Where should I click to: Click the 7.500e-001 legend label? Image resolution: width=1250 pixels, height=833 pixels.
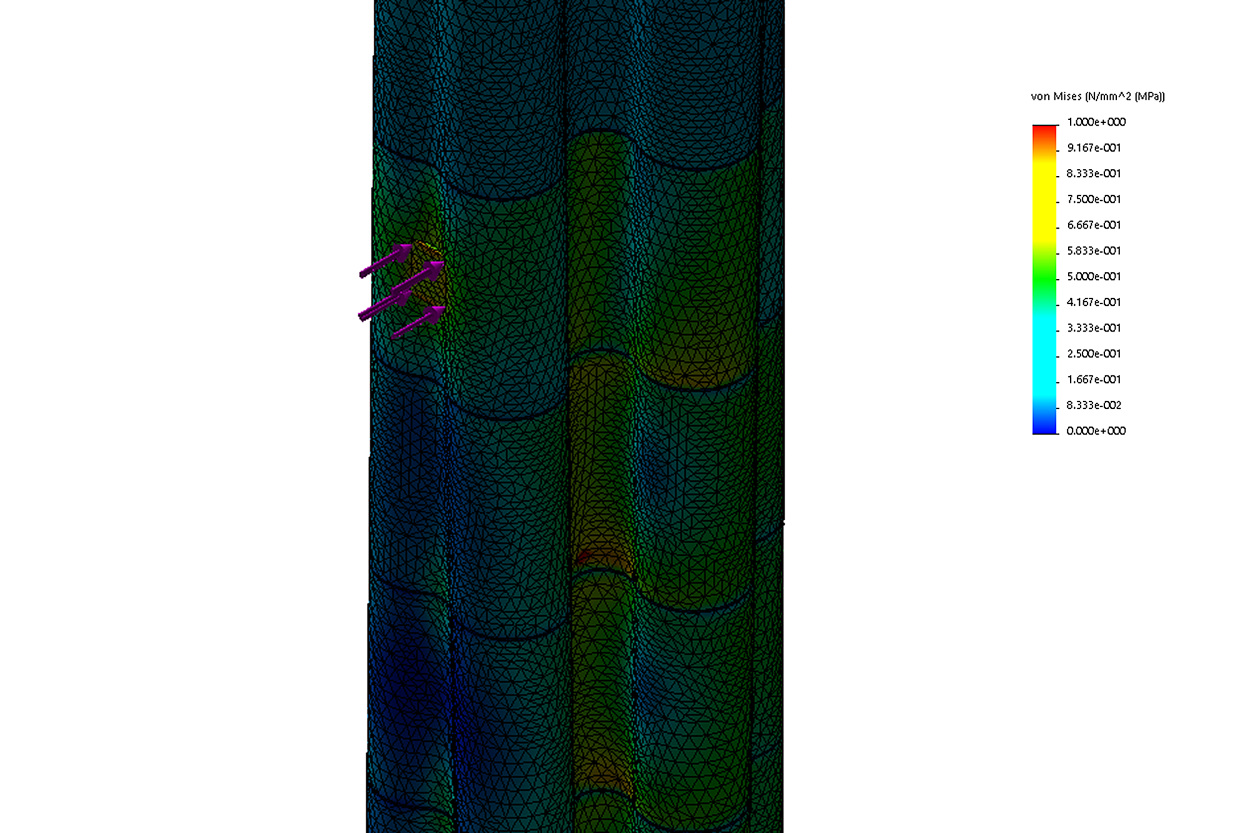click(x=1094, y=199)
